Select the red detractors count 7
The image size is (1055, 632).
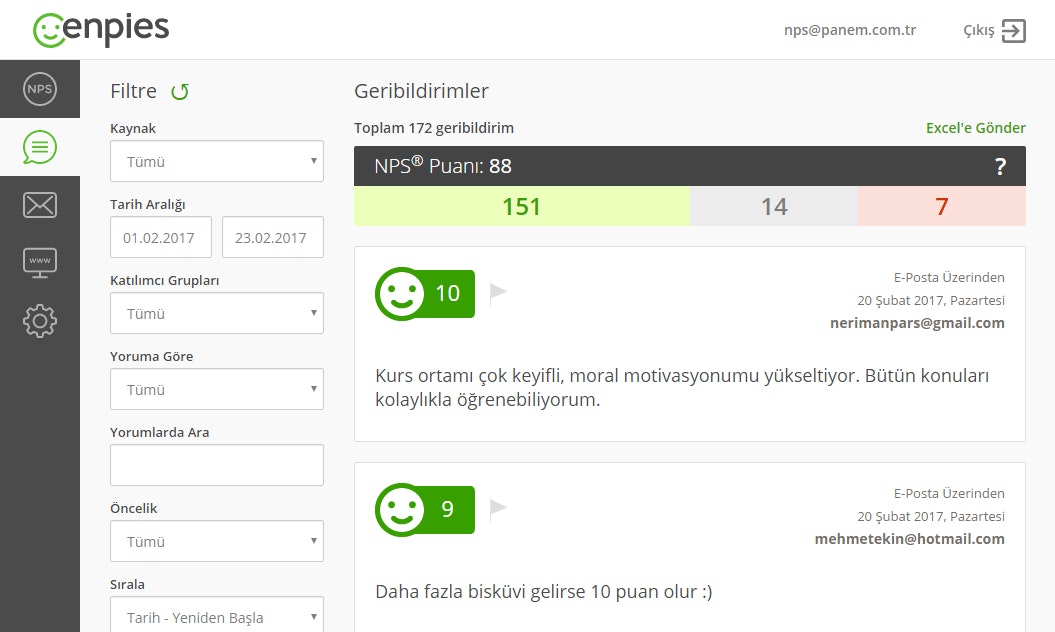pos(942,206)
